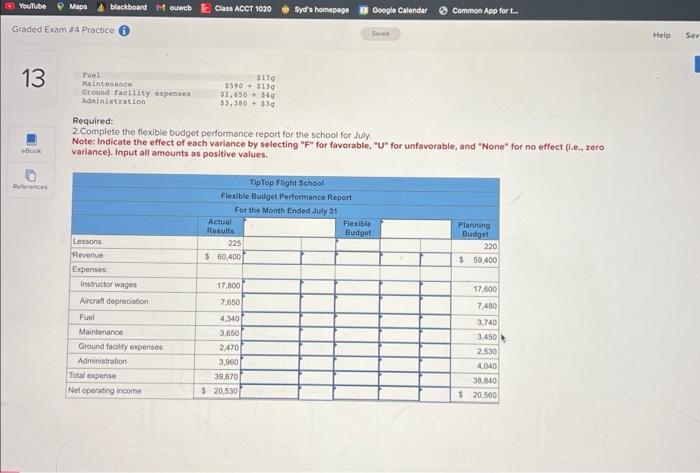
Task: Select question number 13 box
Action: tap(33, 78)
